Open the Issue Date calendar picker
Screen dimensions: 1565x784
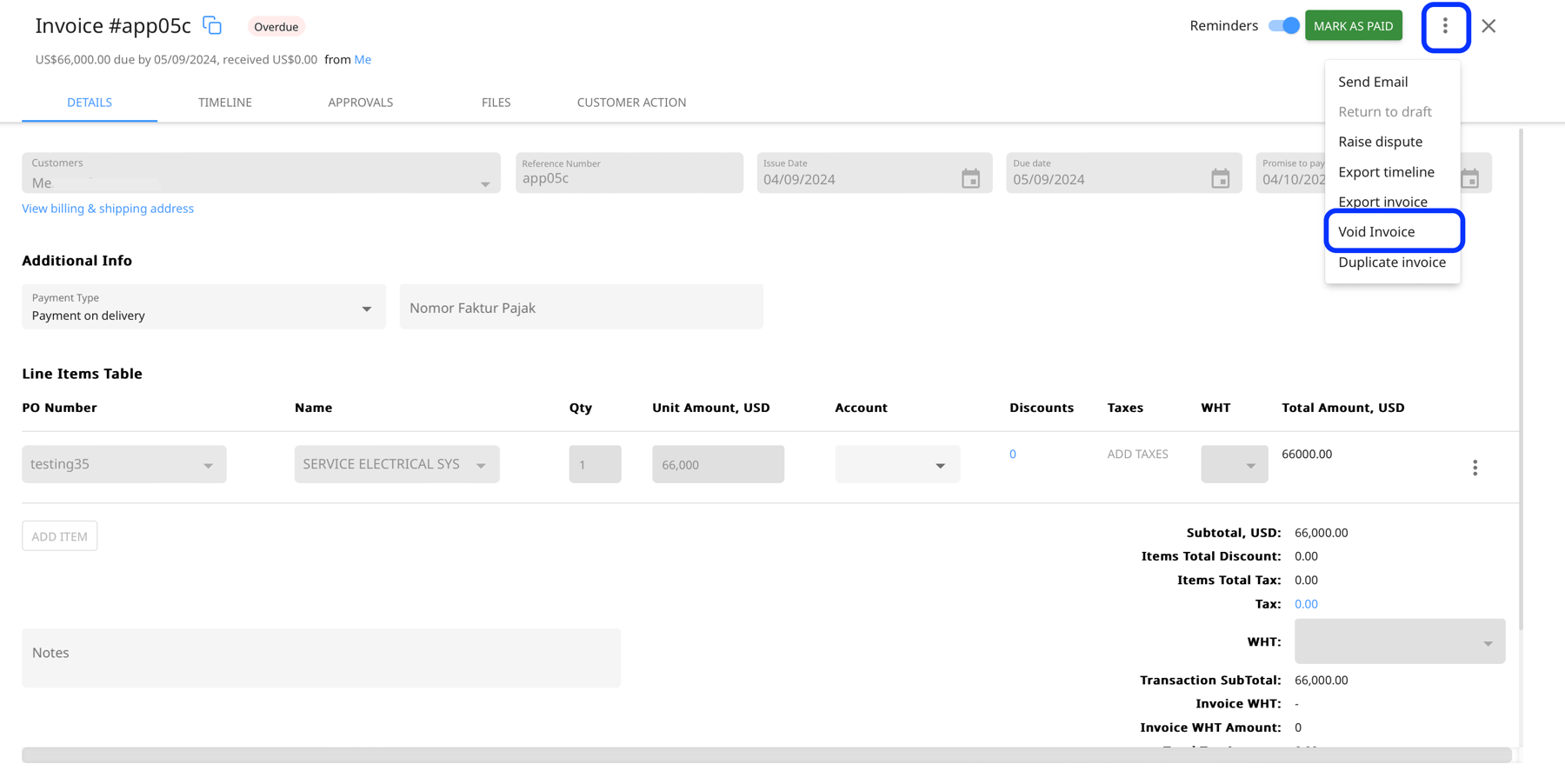pos(971,177)
